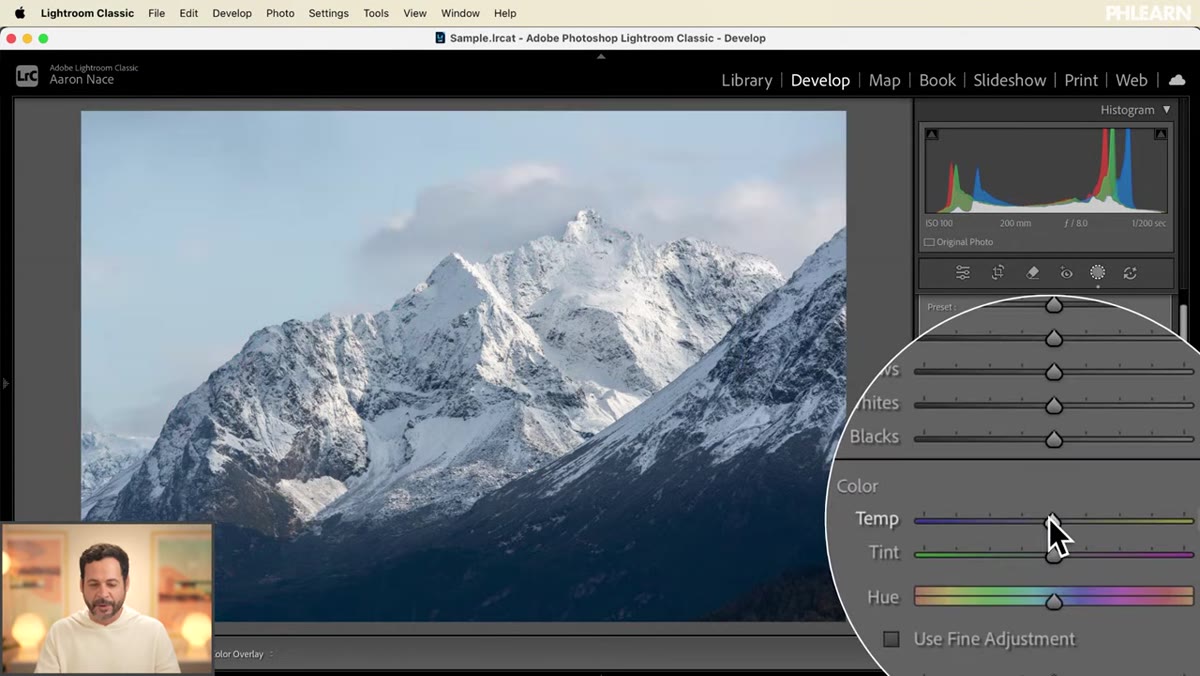Open the Help menu

point(505,13)
